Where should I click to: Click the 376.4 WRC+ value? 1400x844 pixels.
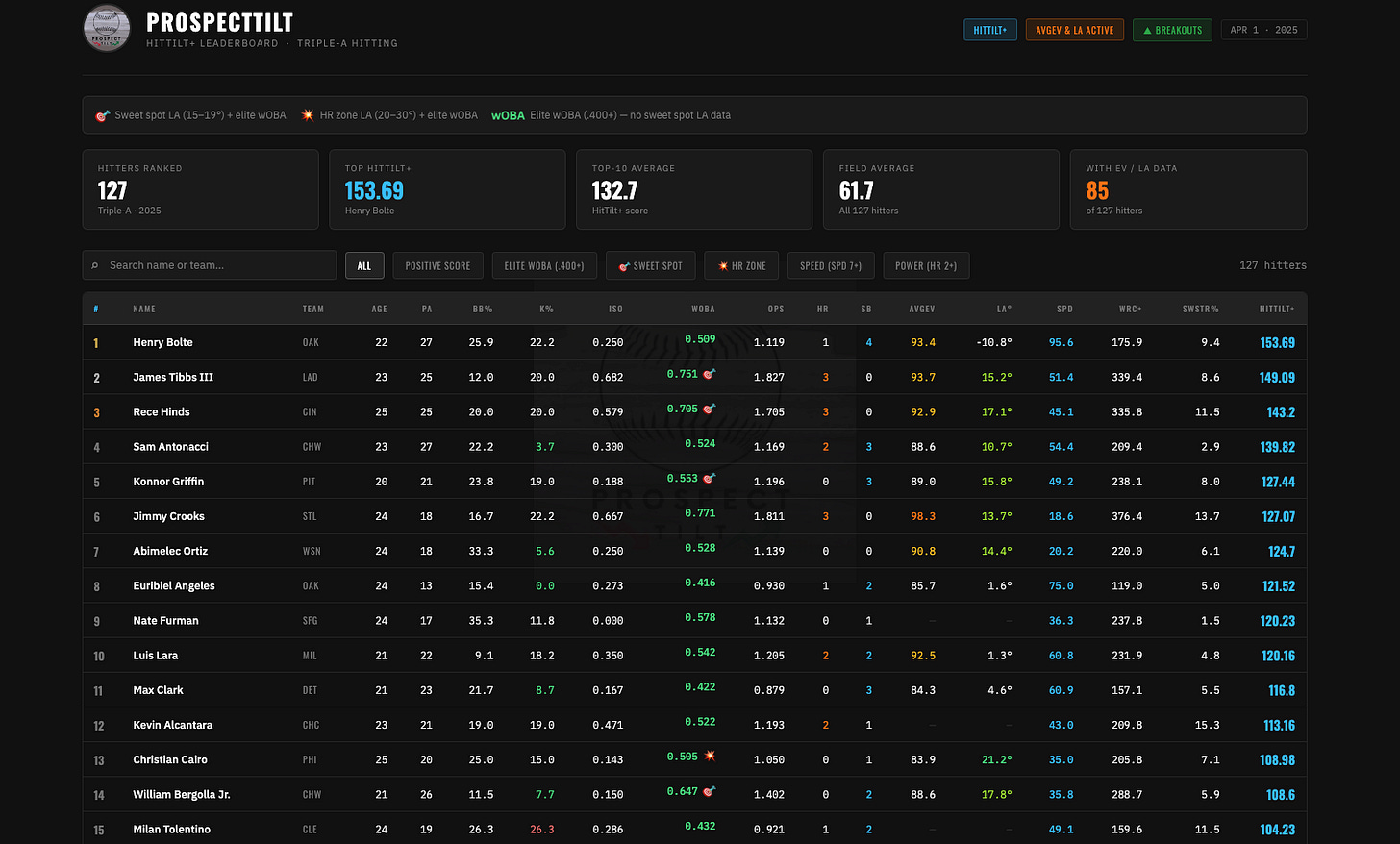1127,516
